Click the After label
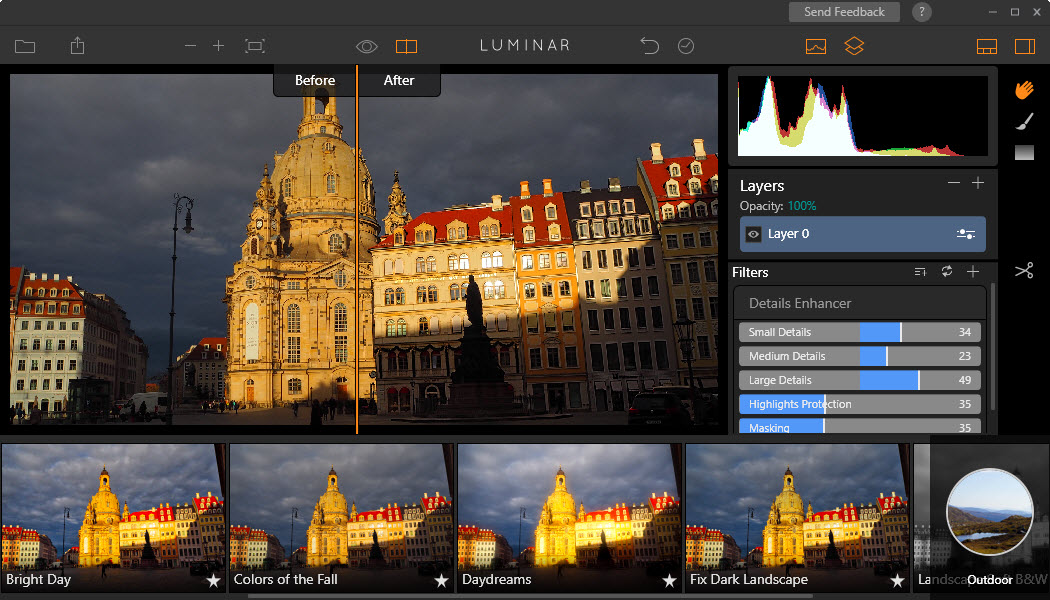 (x=398, y=80)
